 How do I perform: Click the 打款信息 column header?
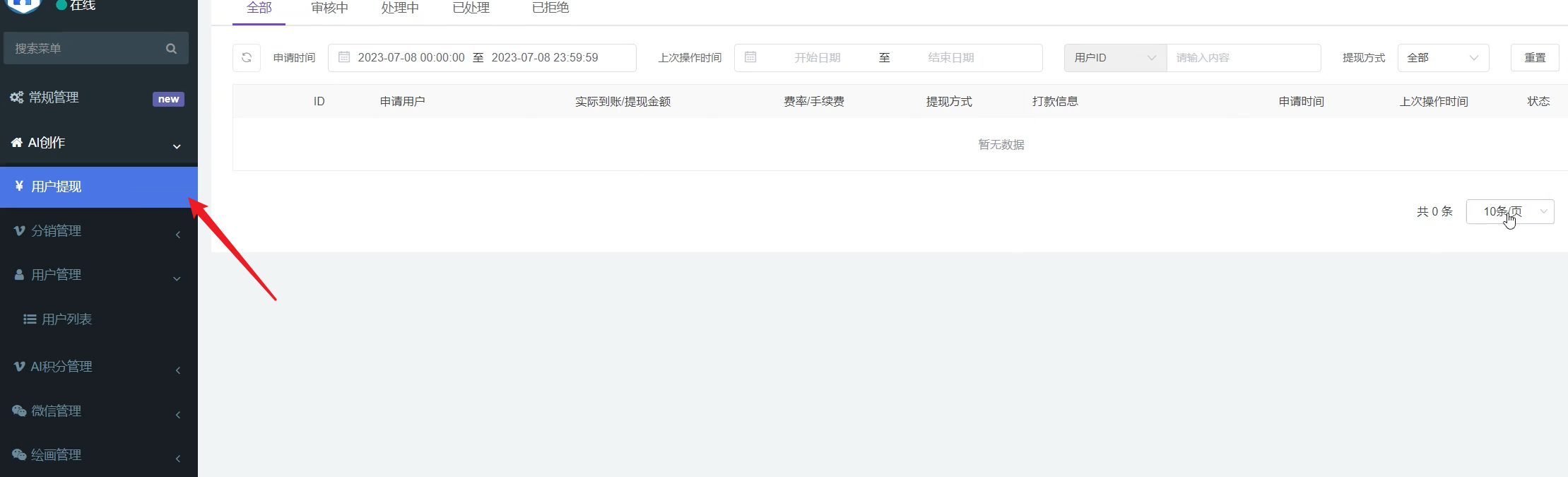(1055, 102)
